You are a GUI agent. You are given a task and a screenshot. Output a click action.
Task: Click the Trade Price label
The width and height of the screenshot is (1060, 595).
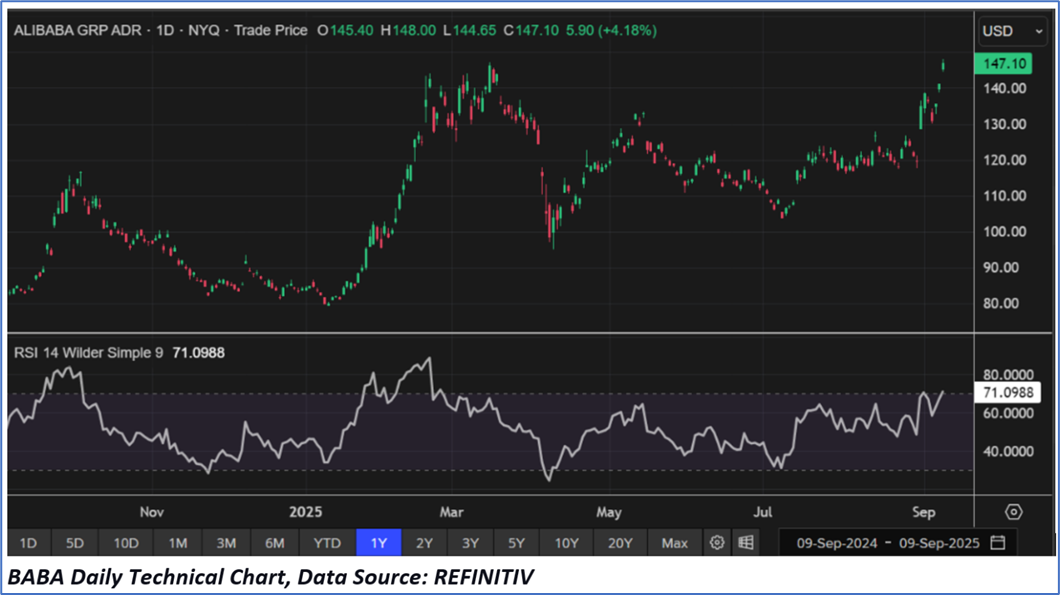tap(270, 30)
